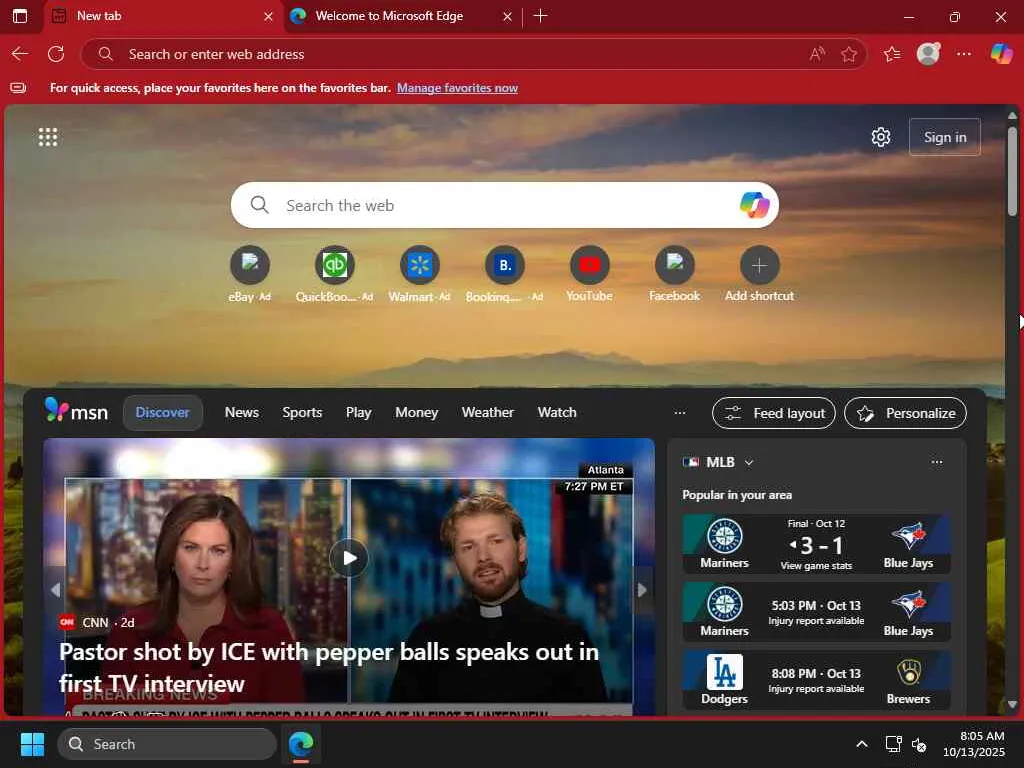Click Popular in your area text

(x=737, y=495)
